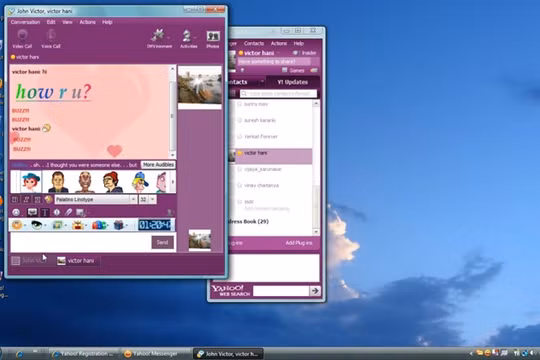Play the red beanie character audible
Screen dimensions: 540x360
pyautogui.click(x=112, y=182)
